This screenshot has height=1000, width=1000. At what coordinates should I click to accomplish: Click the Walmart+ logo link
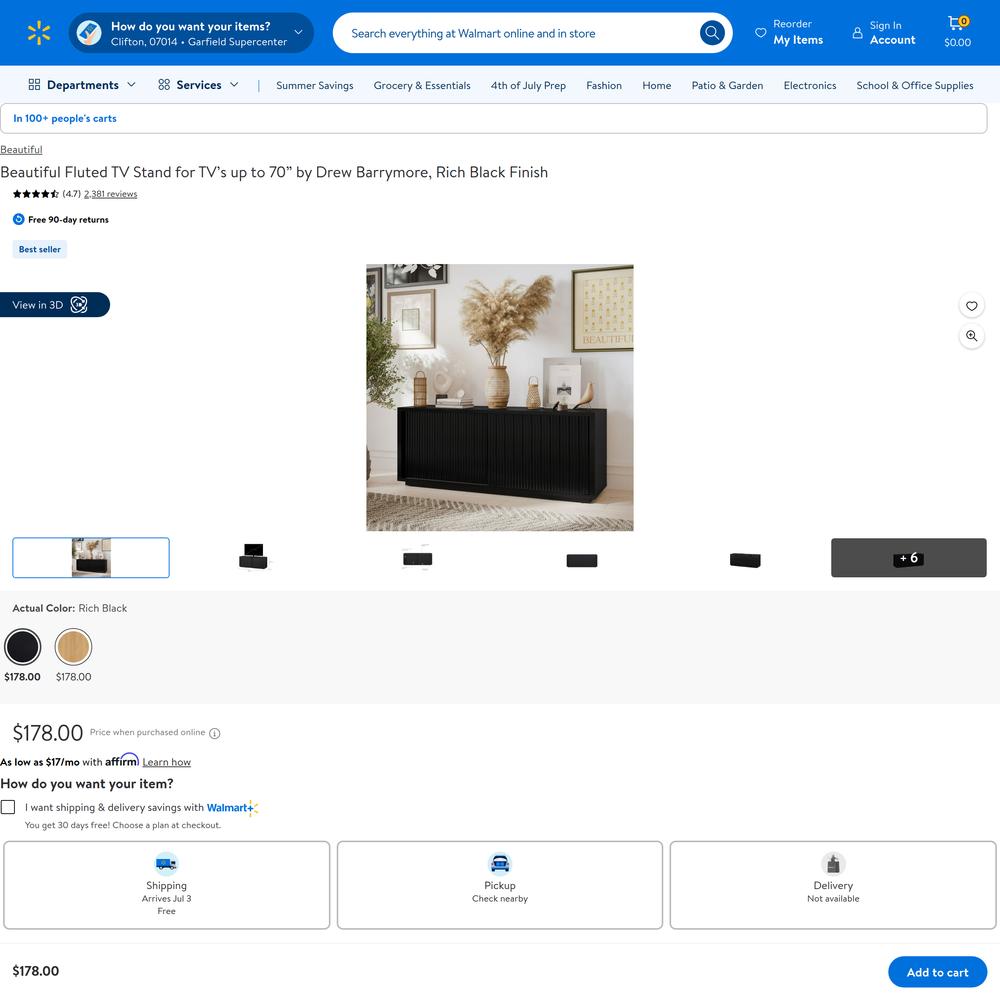click(232, 808)
